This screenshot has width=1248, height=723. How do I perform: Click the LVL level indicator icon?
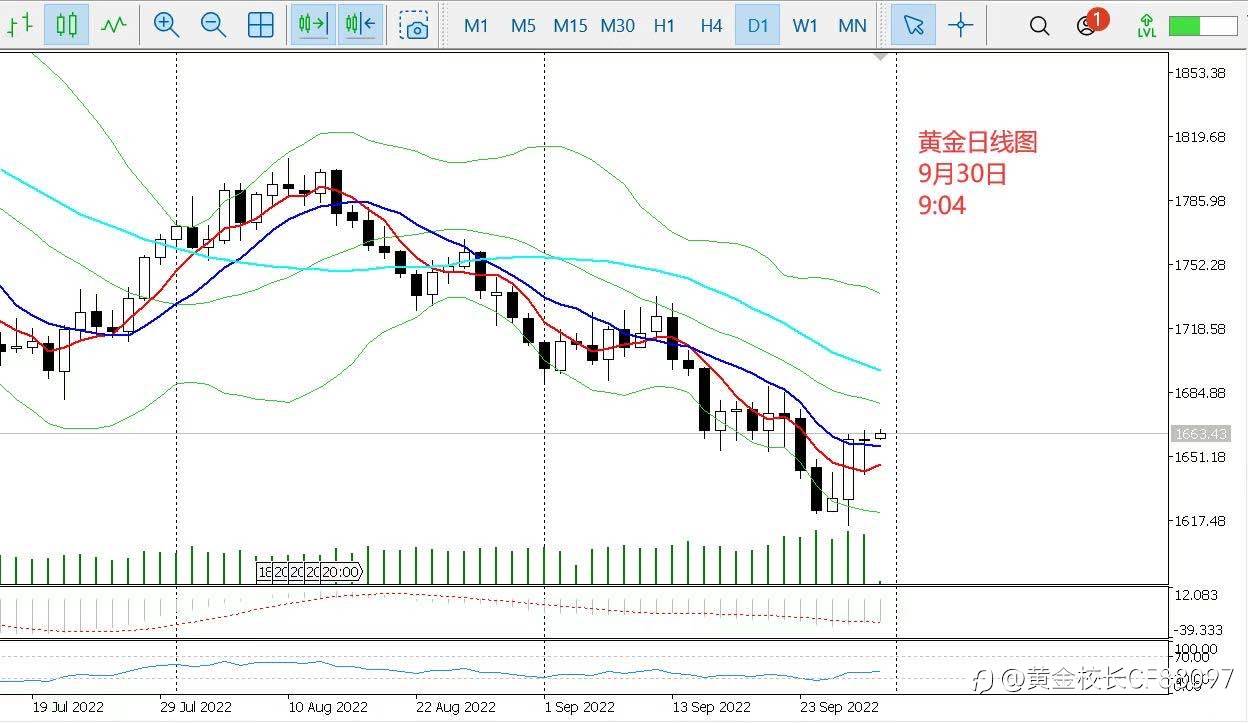[x=1147, y=26]
